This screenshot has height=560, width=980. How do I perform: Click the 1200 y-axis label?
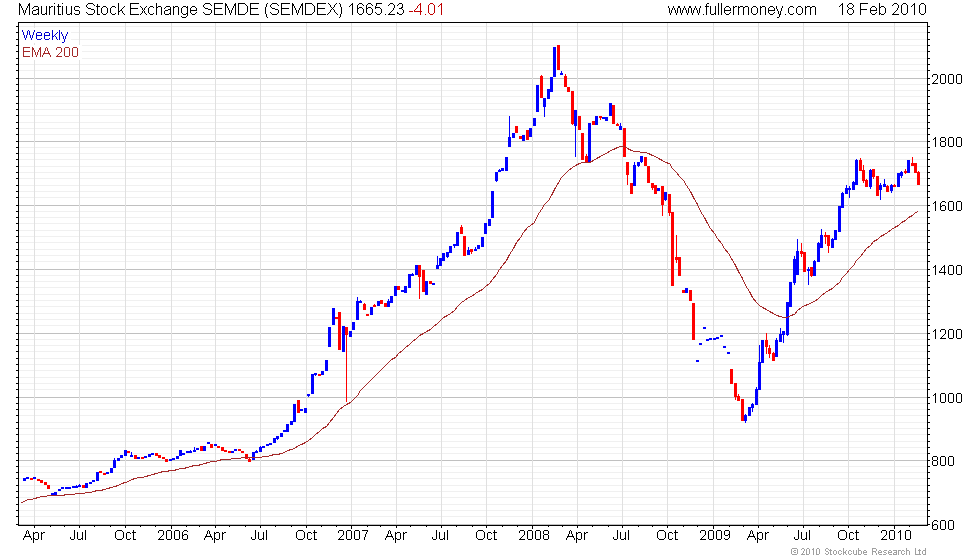tap(947, 334)
